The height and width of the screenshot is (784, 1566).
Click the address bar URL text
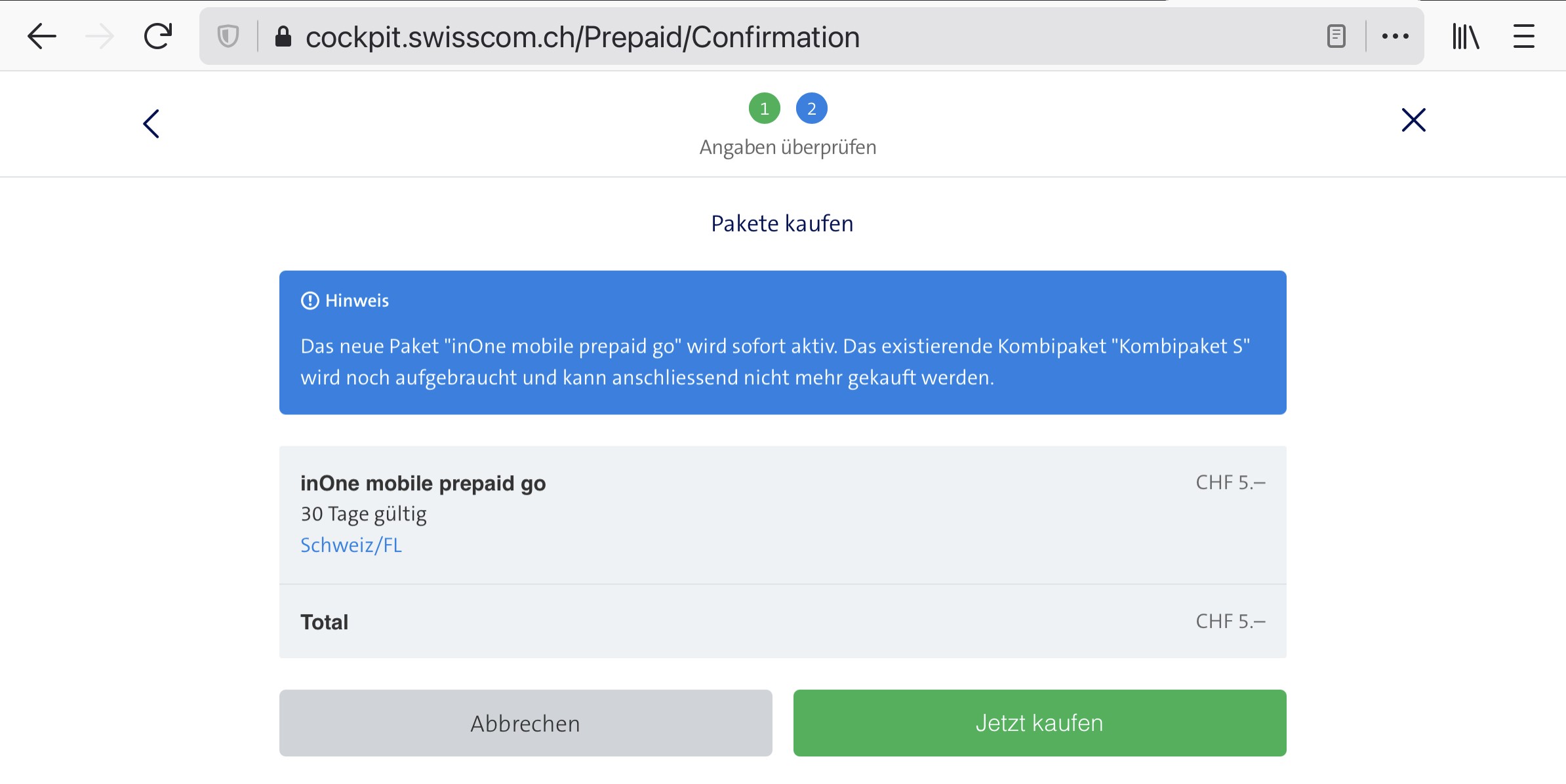click(x=582, y=37)
